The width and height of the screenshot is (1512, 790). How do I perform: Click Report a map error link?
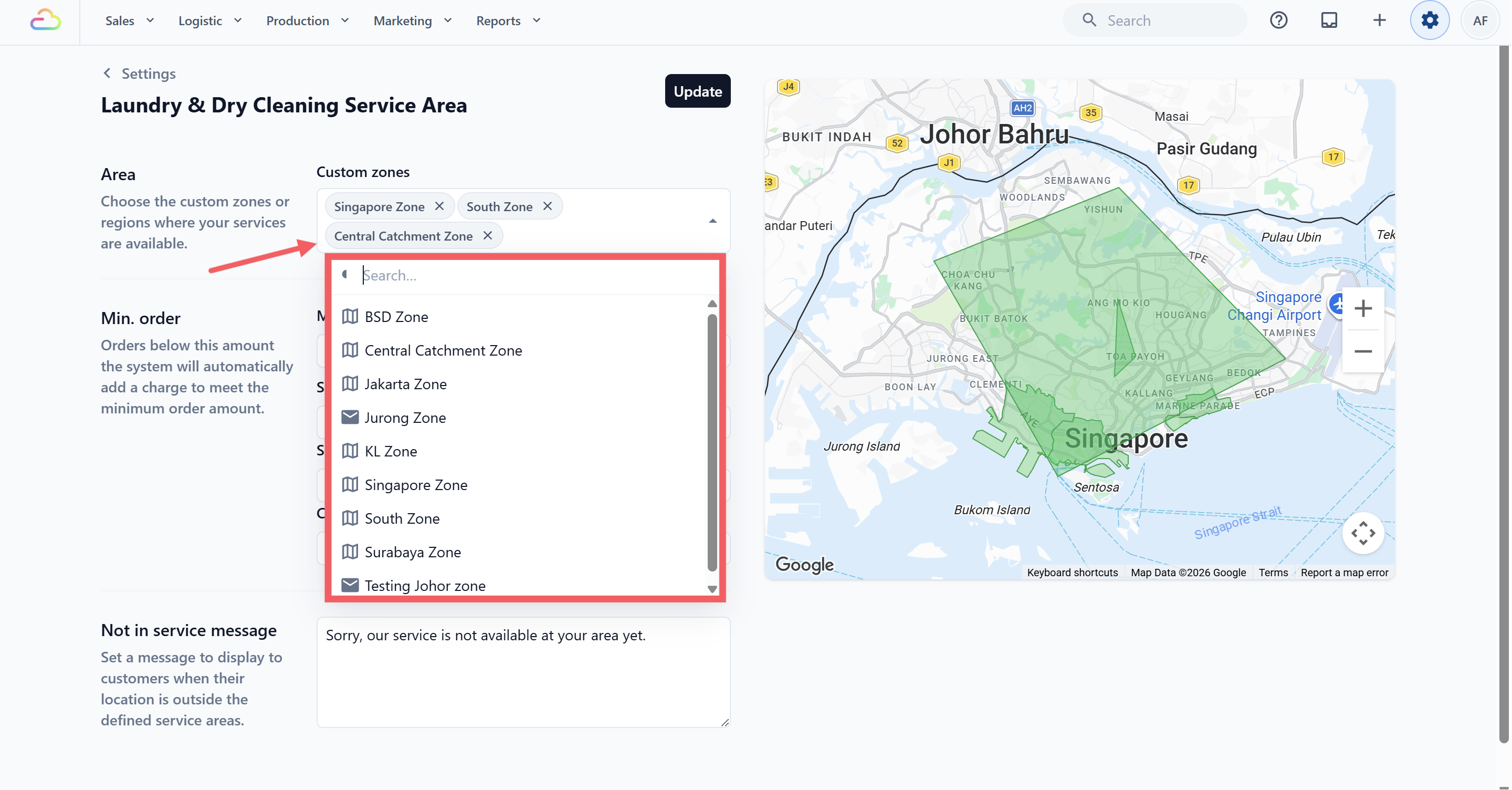click(x=1344, y=572)
